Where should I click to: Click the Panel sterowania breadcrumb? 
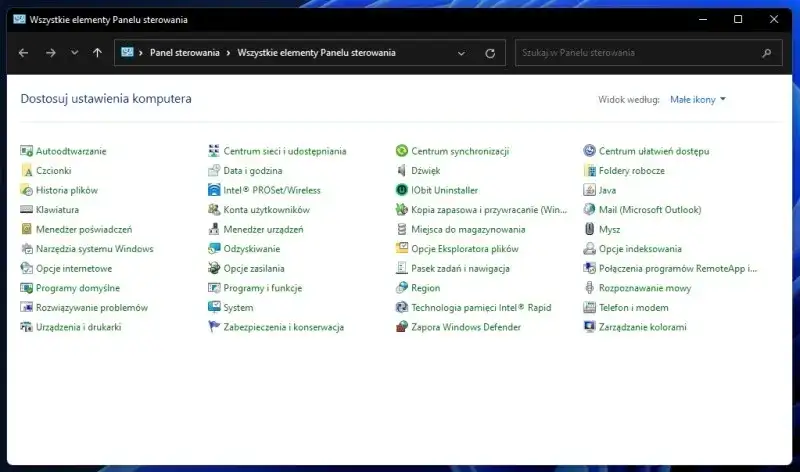(185, 53)
